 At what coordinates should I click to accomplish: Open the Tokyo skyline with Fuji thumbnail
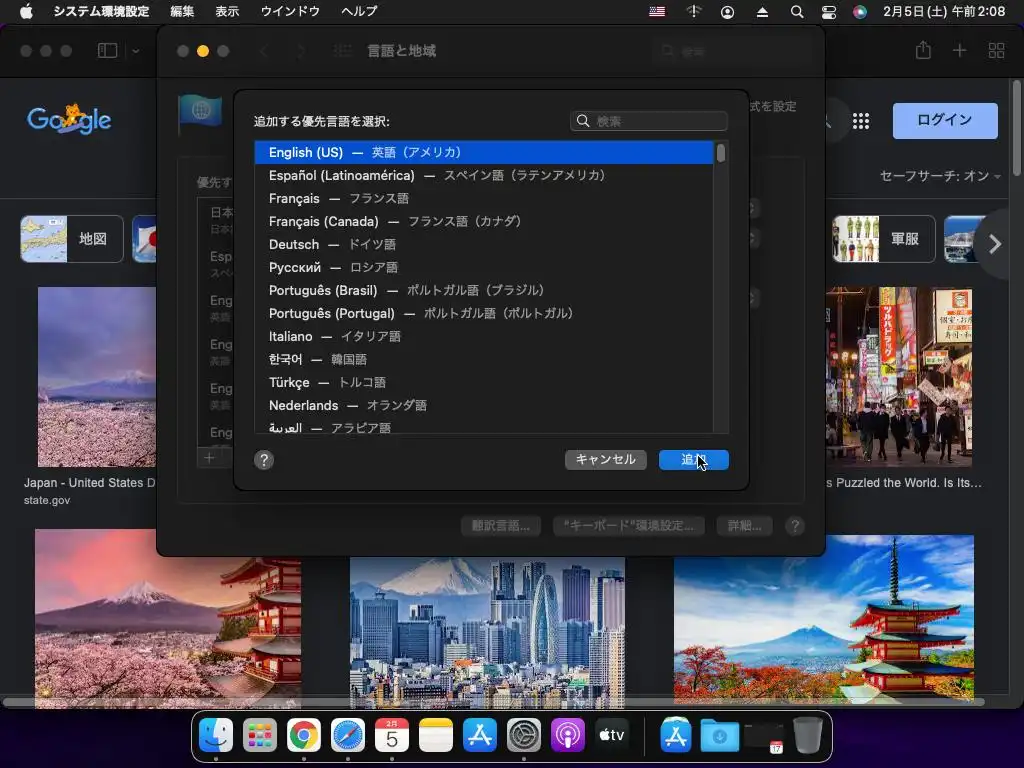tap(487, 632)
